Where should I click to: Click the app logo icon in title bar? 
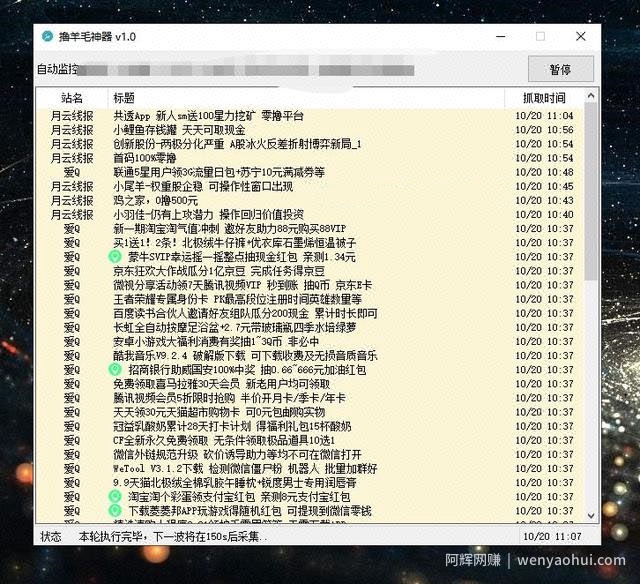tap(47, 37)
